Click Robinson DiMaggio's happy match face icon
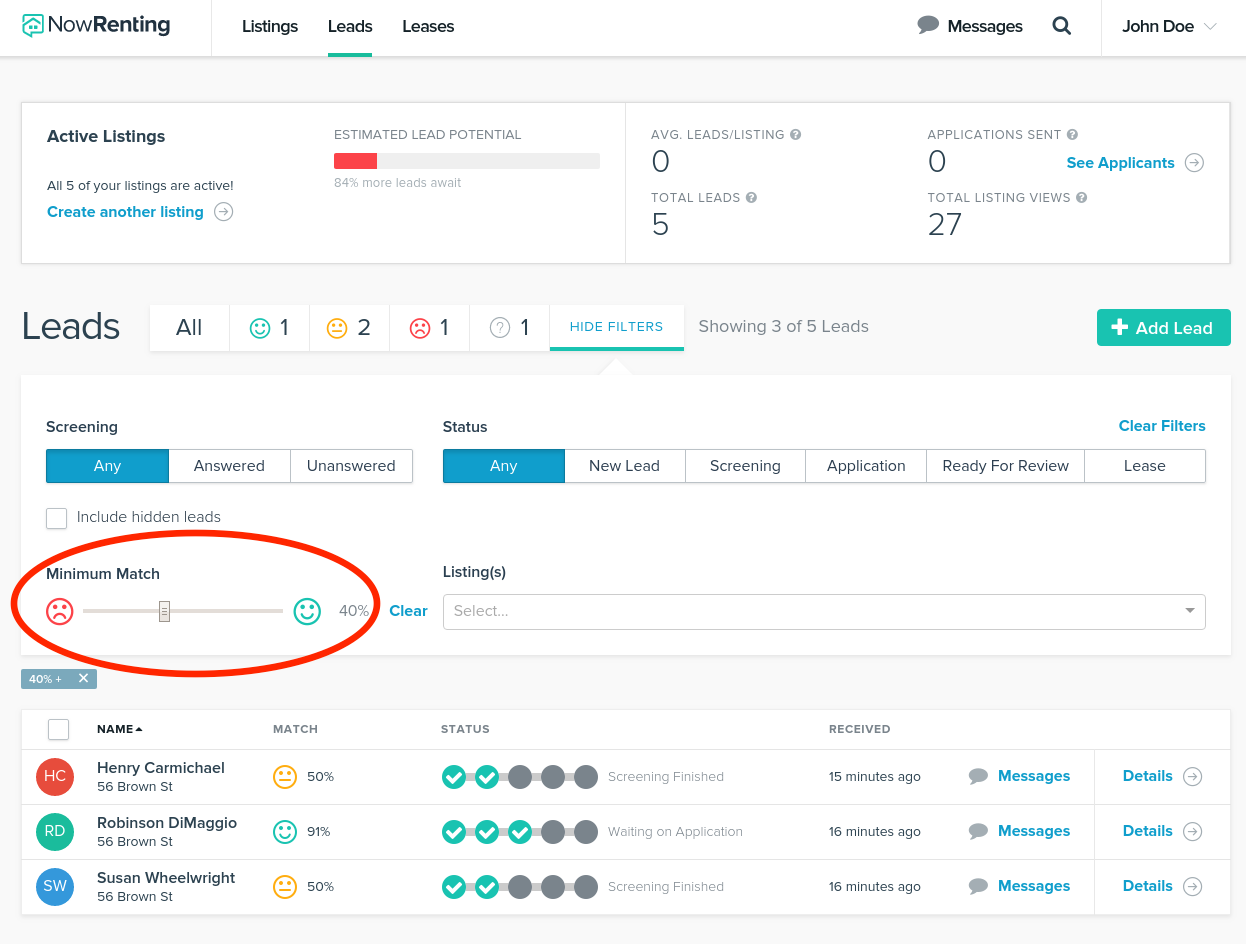 pyautogui.click(x=285, y=832)
